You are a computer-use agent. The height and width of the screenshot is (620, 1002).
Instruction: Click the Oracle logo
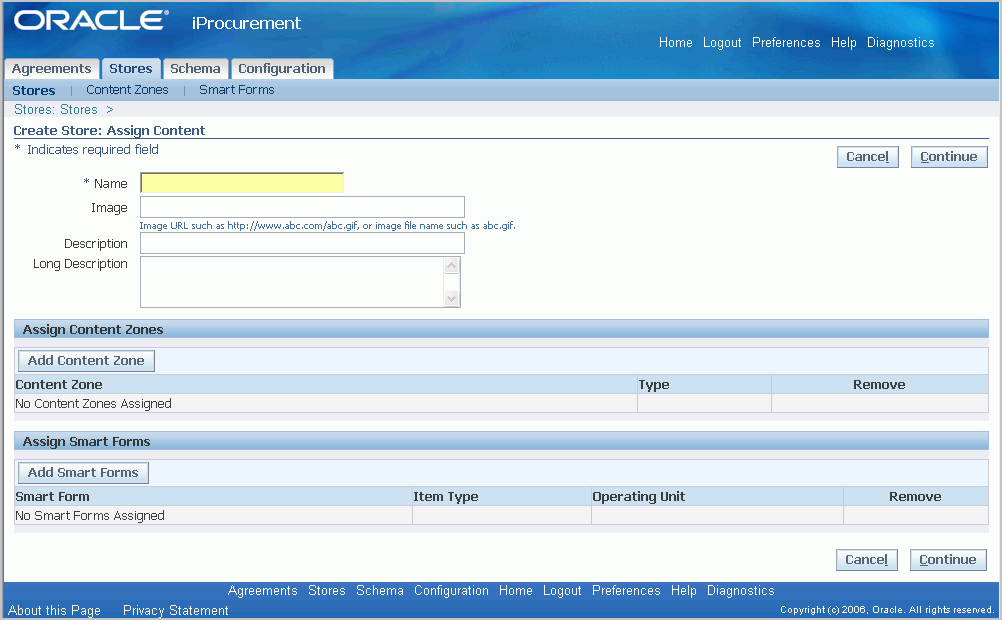[x=91, y=20]
